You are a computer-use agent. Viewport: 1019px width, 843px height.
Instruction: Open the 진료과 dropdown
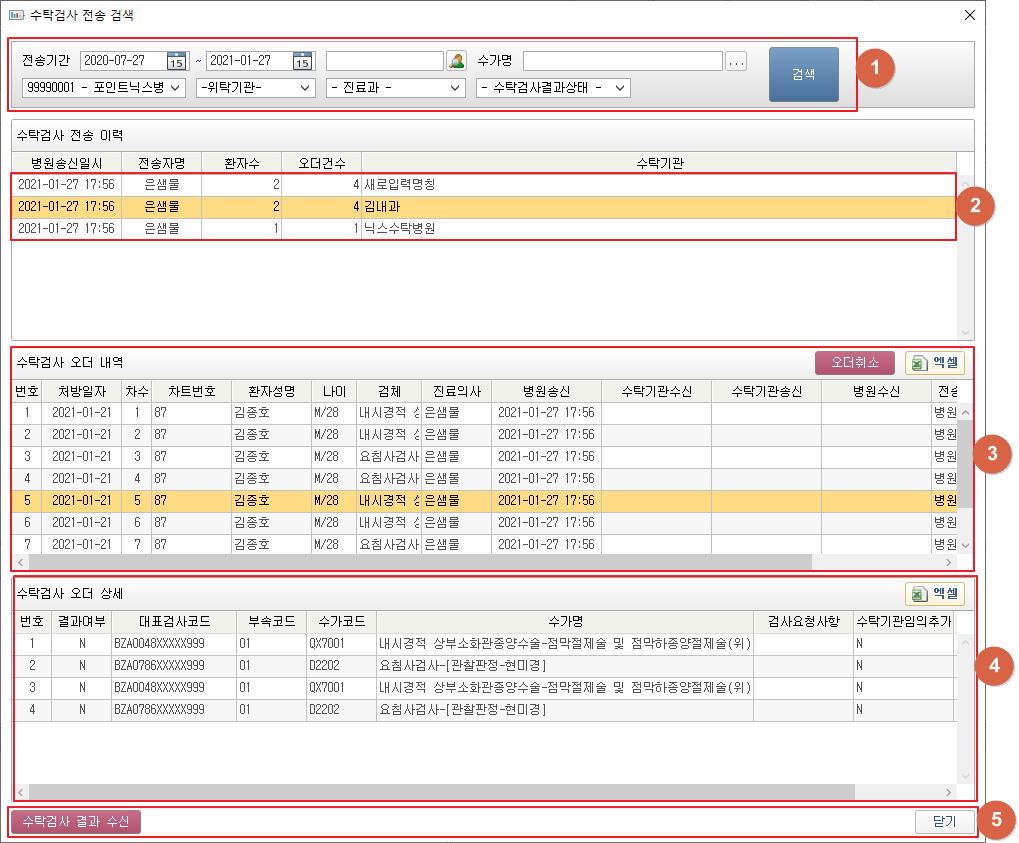tap(396, 88)
